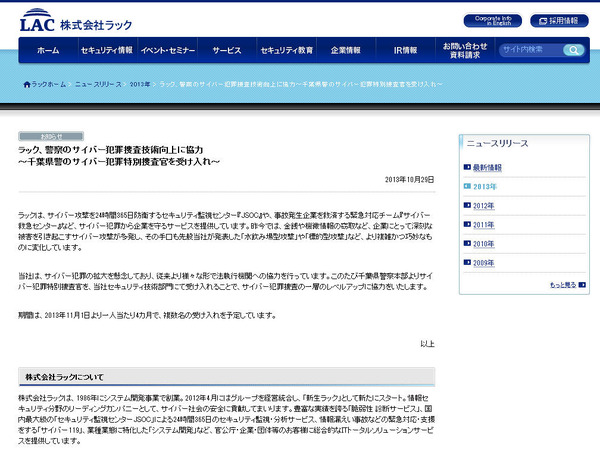Select IR情報 in the navigation bar
Viewport: 600px width, 472px height.
click(x=405, y=50)
